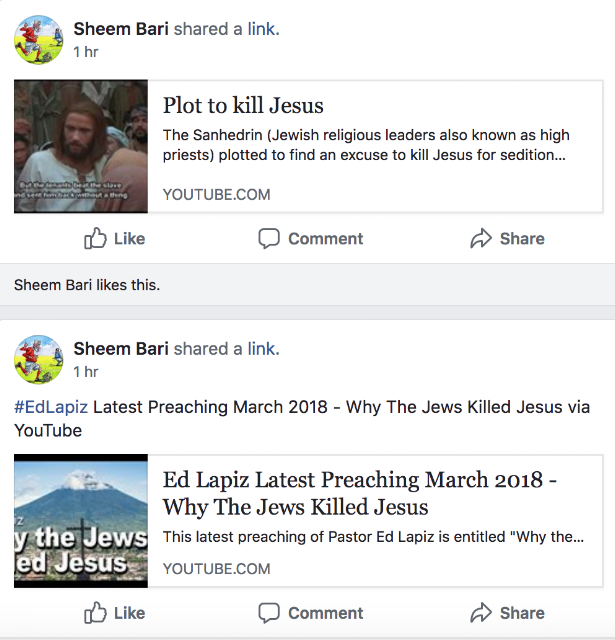Open the 'Why The Jews Killed Jesus' thumbnail
This screenshot has height=640, width=615.
tap(81, 521)
